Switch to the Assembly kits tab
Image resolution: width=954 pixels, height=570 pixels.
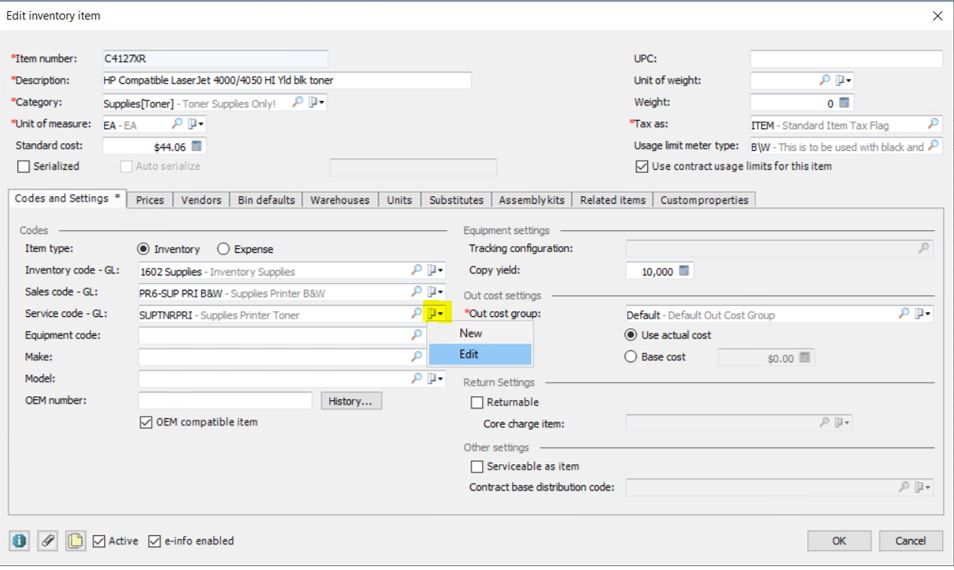coord(532,200)
